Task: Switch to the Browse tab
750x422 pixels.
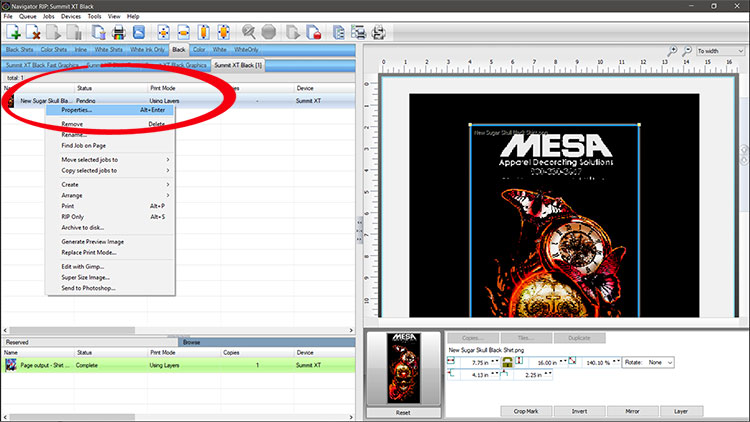Action: coord(267,343)
